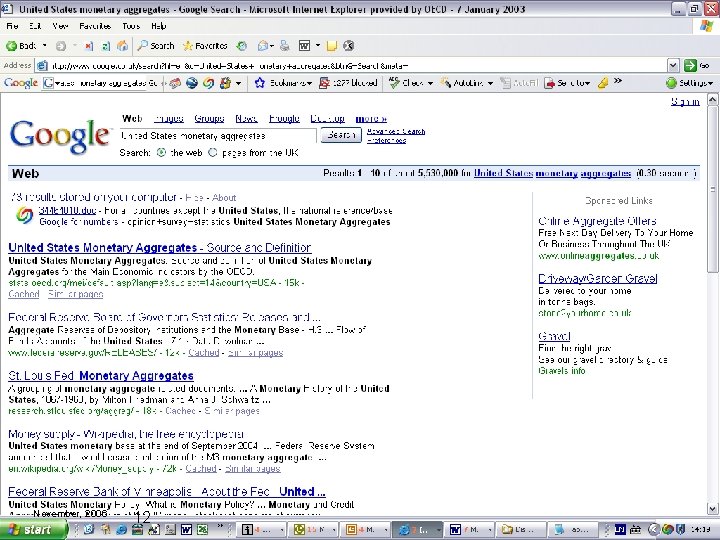Open the Bookmarks dropdown arrow
The image size is (720, 540).
click(x=309, y=83)
